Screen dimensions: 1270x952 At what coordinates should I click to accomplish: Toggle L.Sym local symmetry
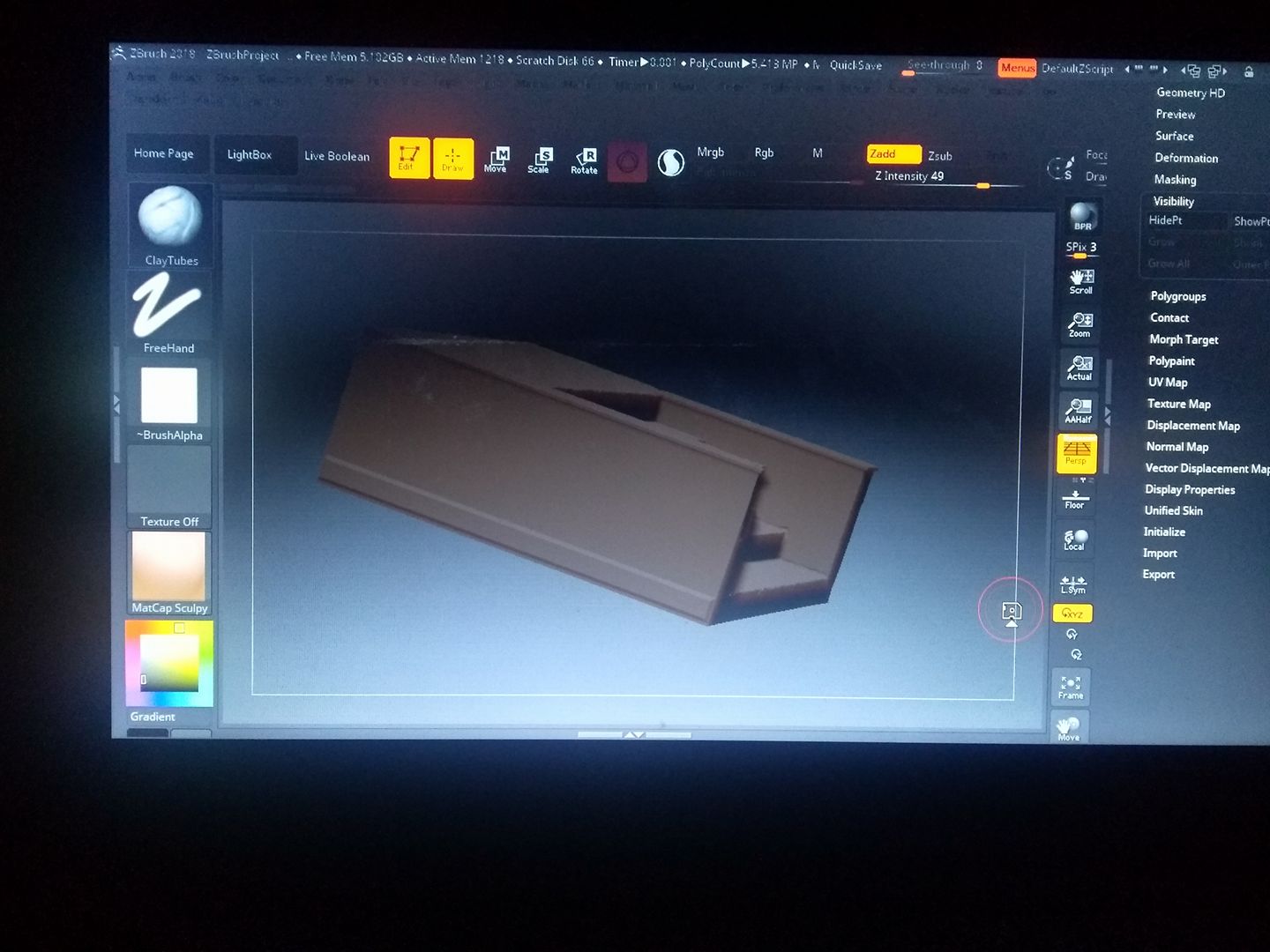point(1072,584)
